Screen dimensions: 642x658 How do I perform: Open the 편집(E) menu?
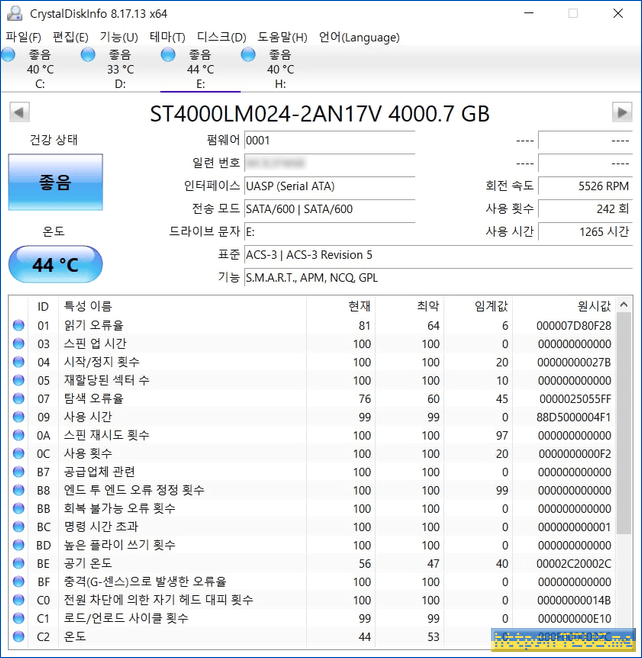click(x=70, y=37)
